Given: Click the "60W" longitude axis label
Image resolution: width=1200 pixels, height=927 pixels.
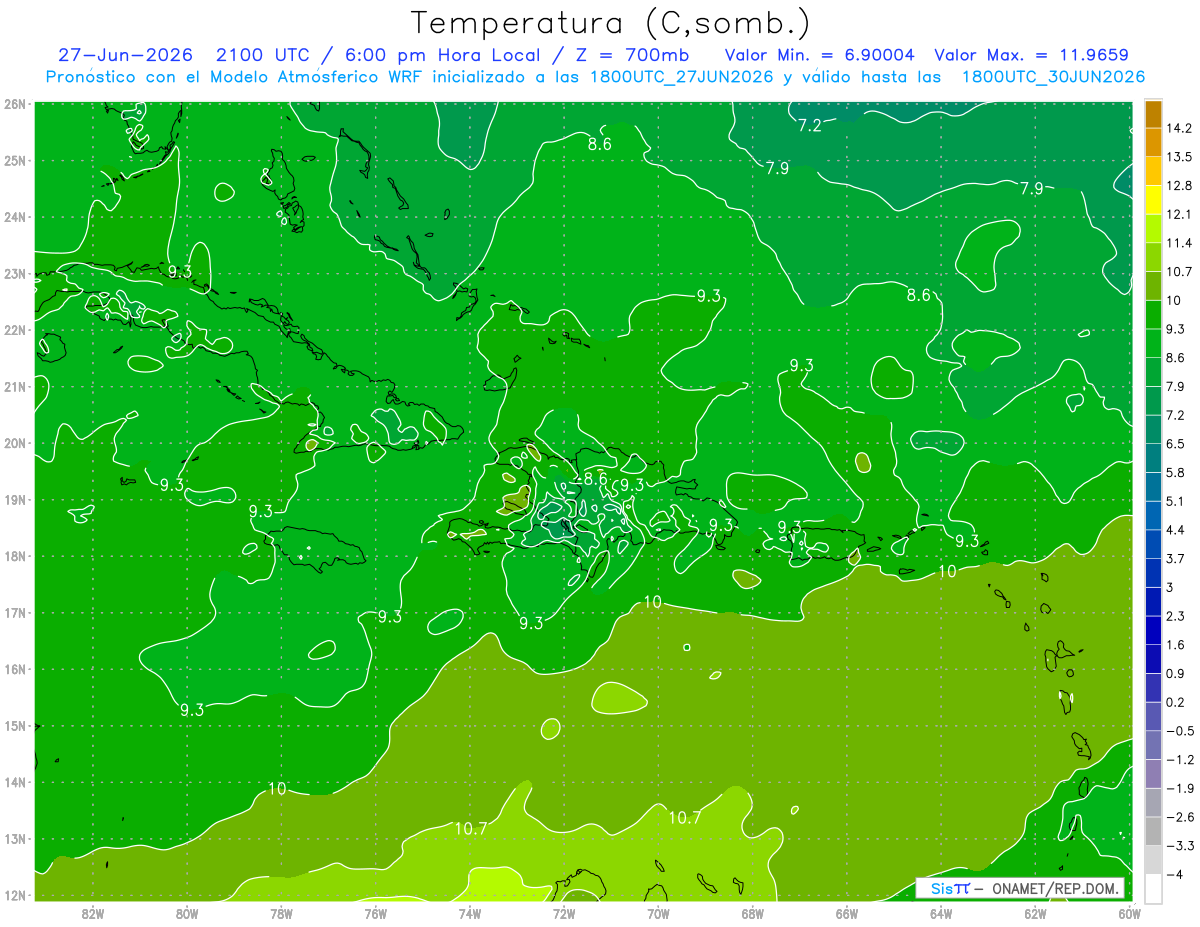Looking at the screenshot, I should (1129, 913).
